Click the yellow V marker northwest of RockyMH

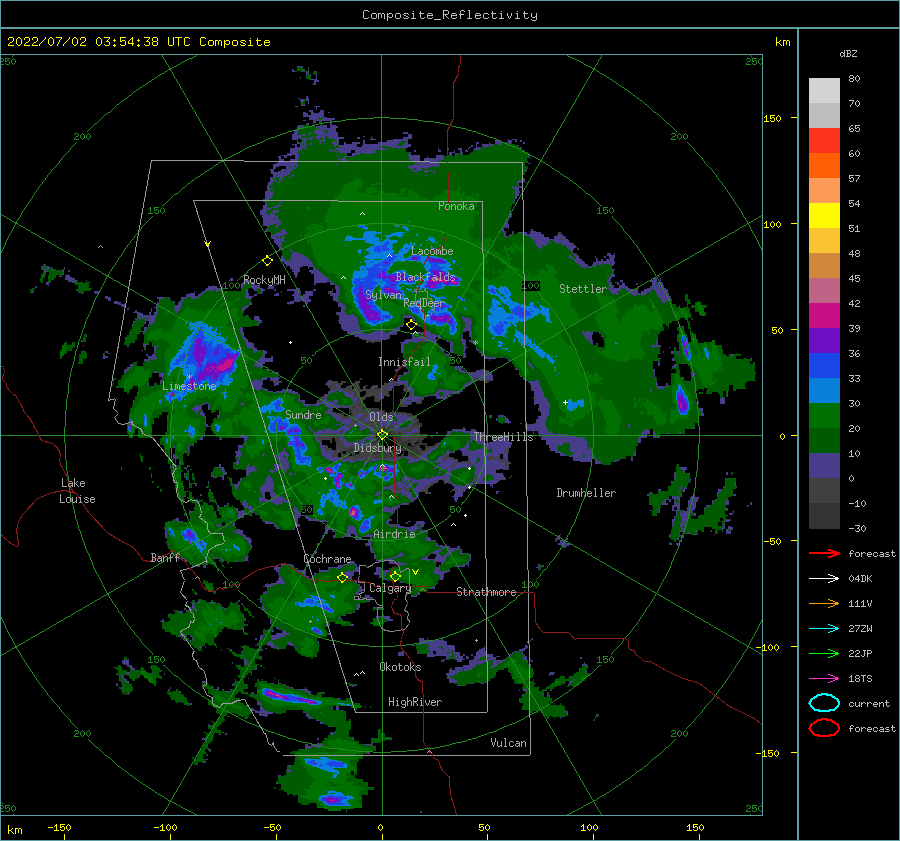(208, 244)
